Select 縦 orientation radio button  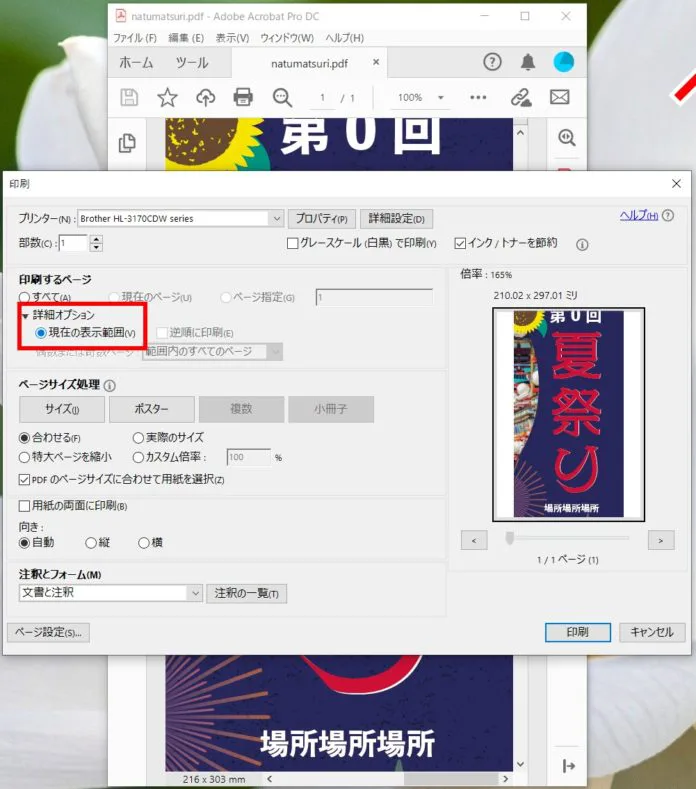[91, 543]
